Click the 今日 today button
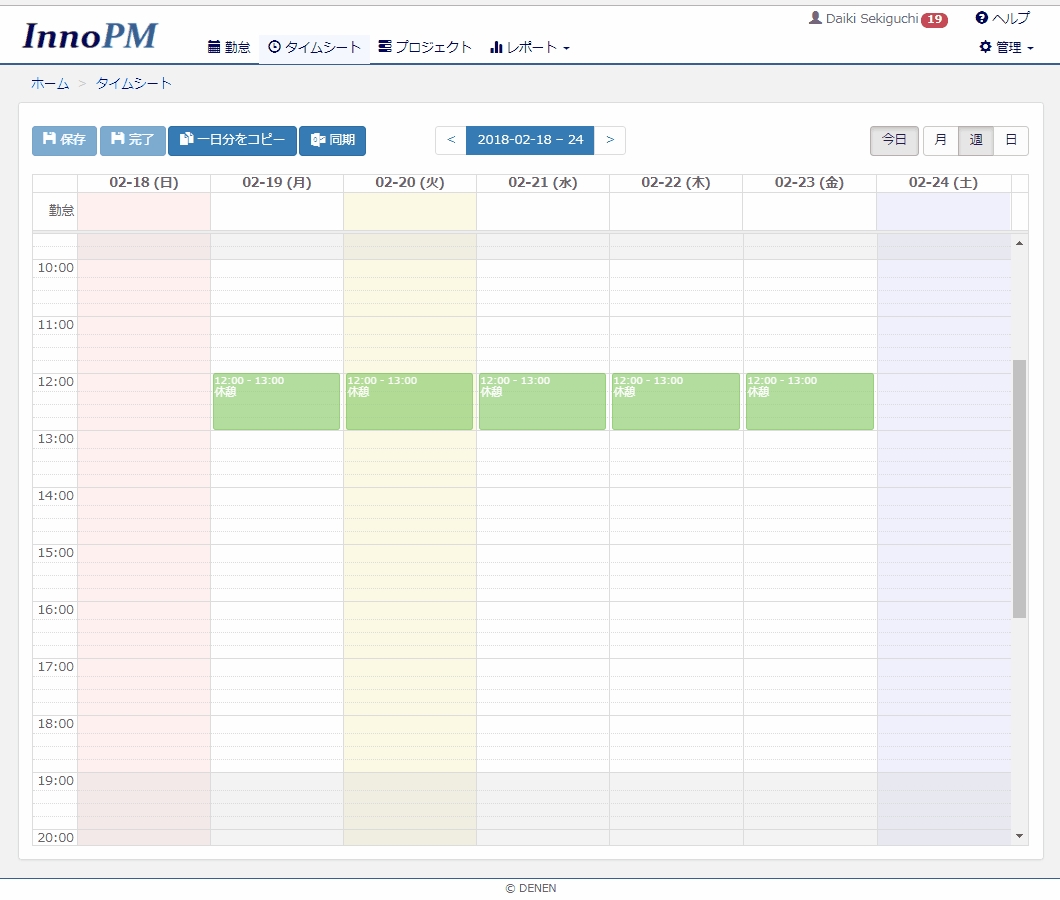Screen dimensions: 1060x900 [894, 141]
